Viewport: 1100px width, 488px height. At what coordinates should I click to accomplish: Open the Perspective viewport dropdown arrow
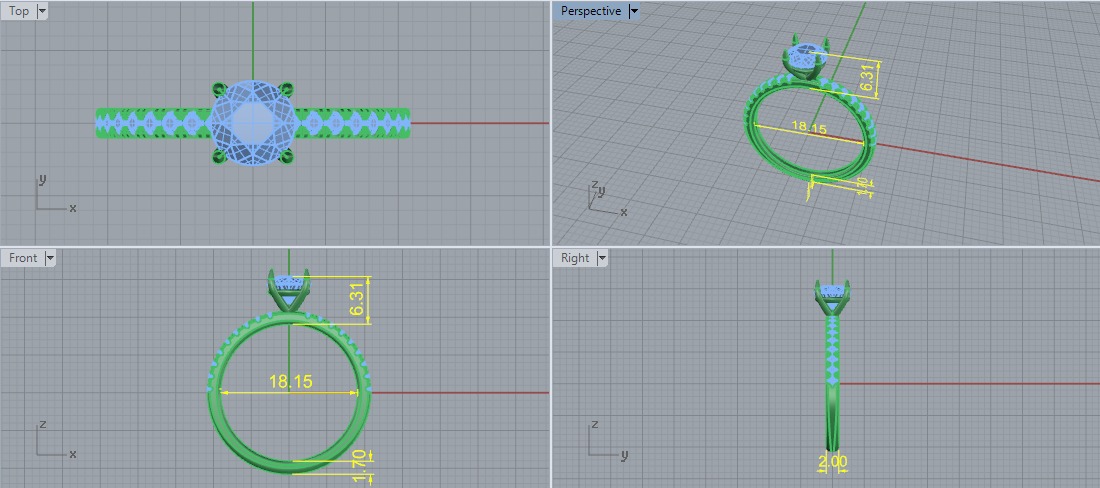click(x=633, y=11)
